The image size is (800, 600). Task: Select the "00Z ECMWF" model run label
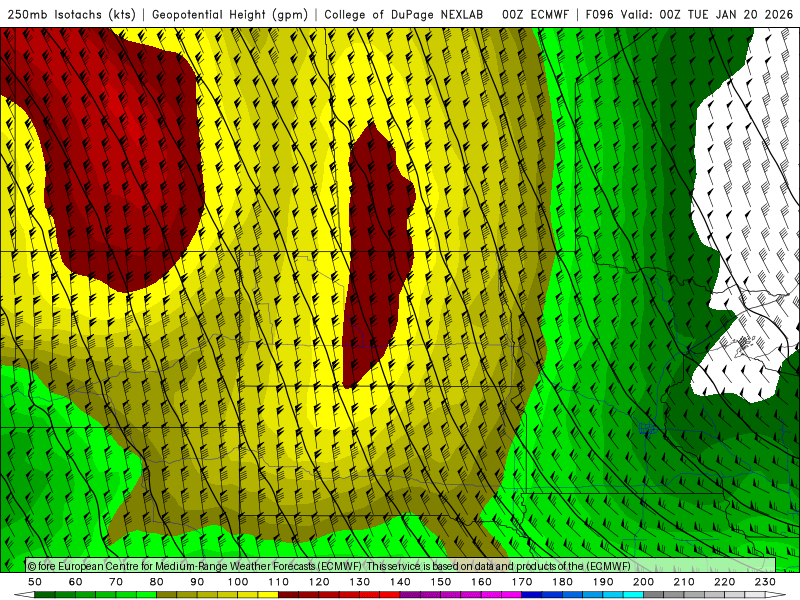(x=535, y=14)
